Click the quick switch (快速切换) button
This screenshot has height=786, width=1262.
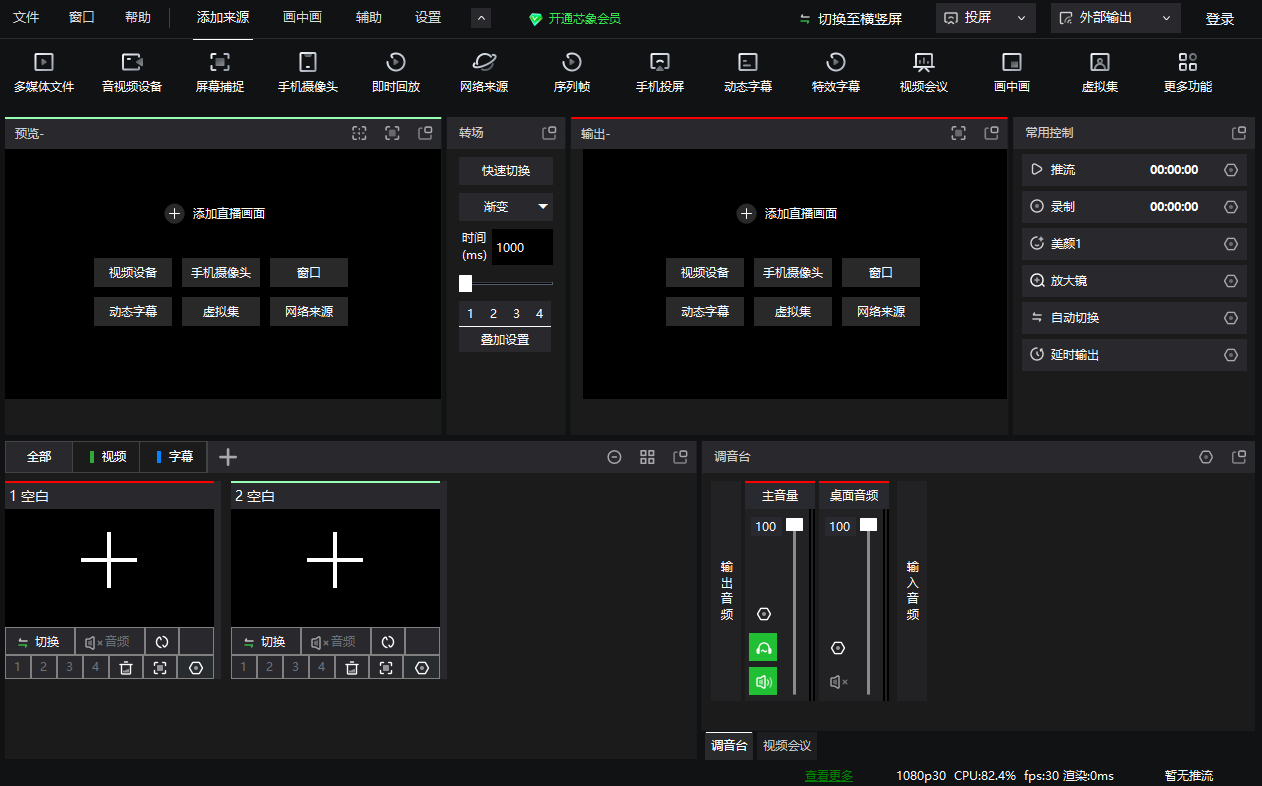(x=506, y=170)
